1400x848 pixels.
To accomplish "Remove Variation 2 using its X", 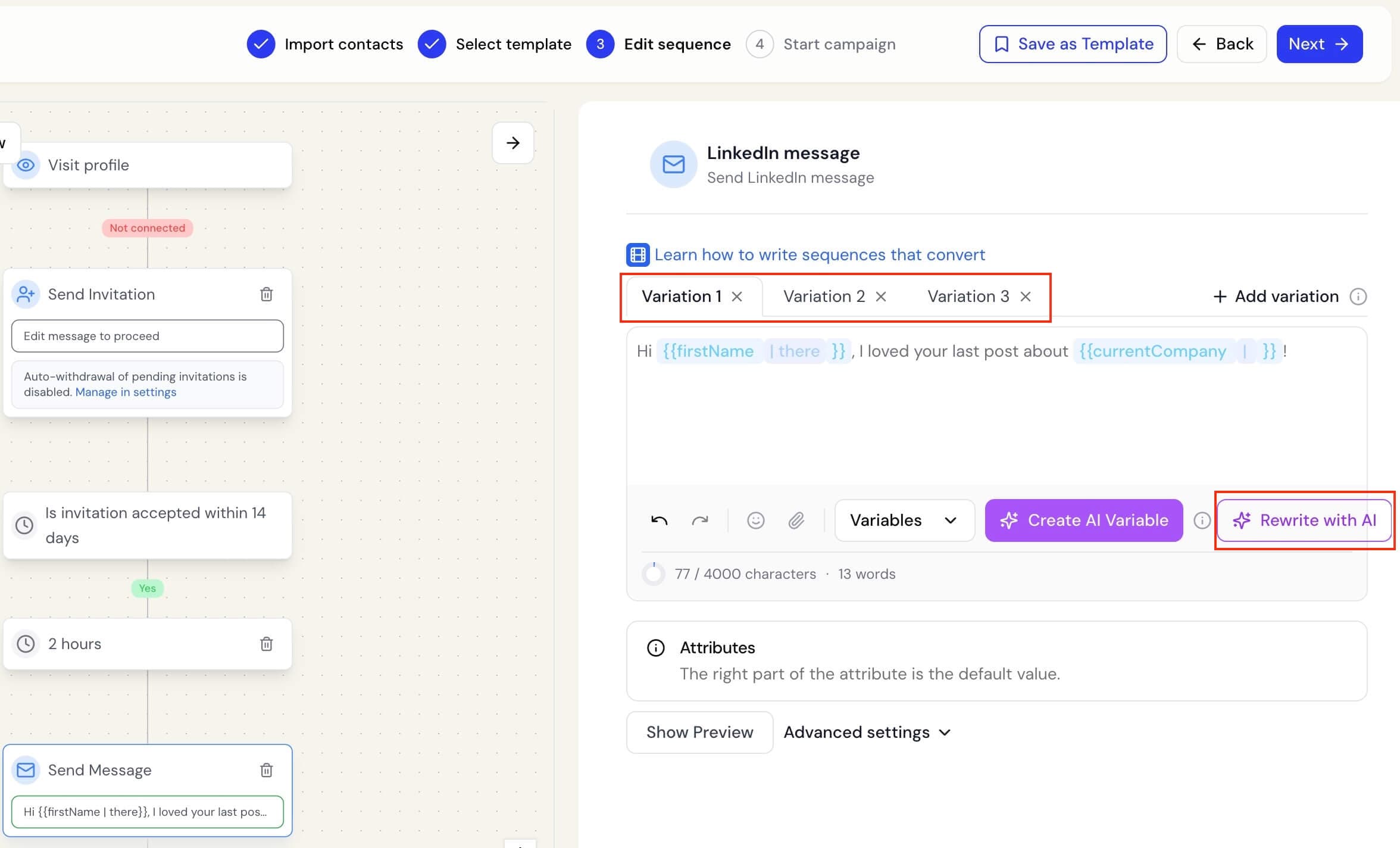I will 881,297.
